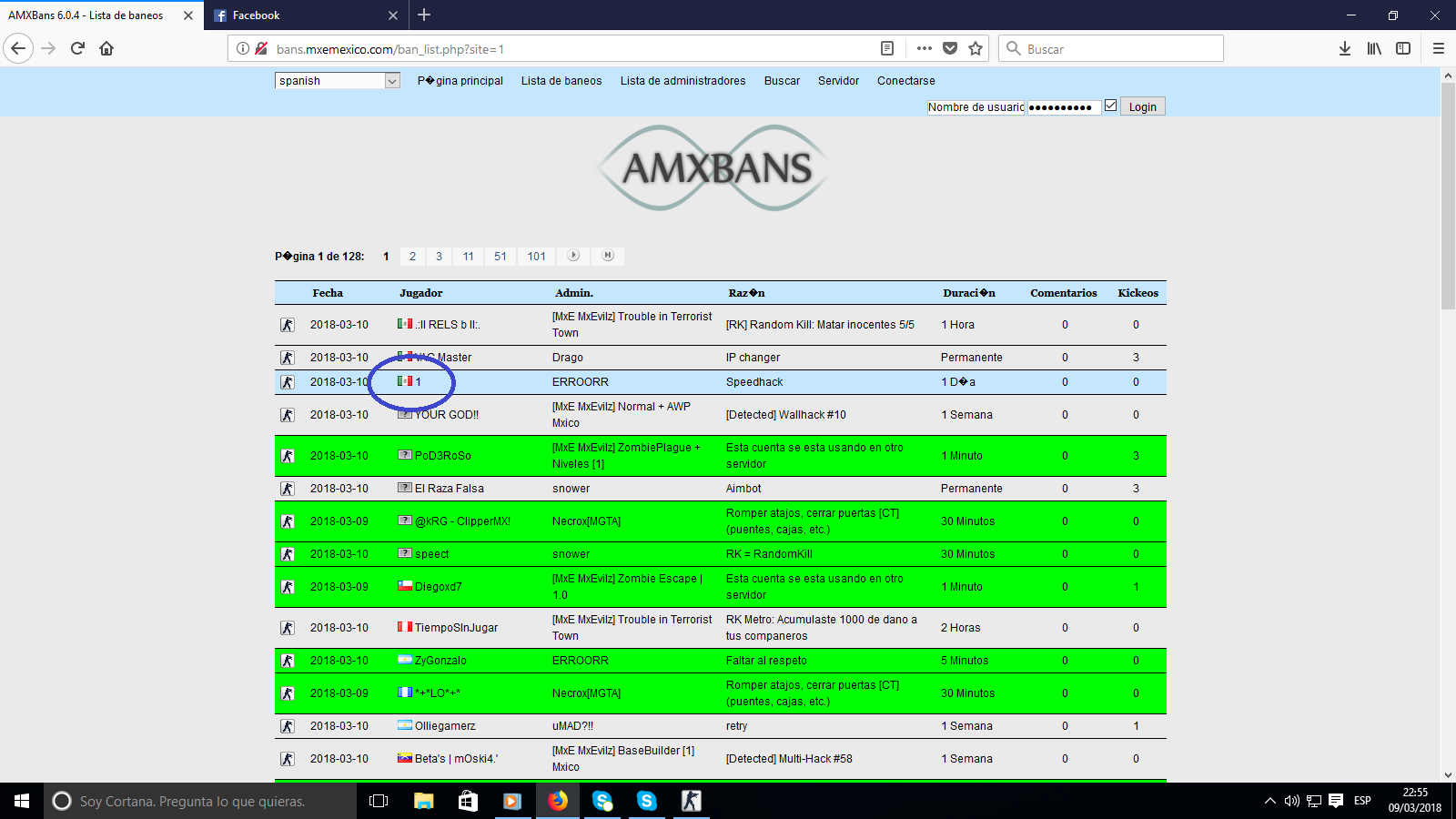Open Servidor menu item
The image size is (1456, 819).
click(x=838, y=81)
